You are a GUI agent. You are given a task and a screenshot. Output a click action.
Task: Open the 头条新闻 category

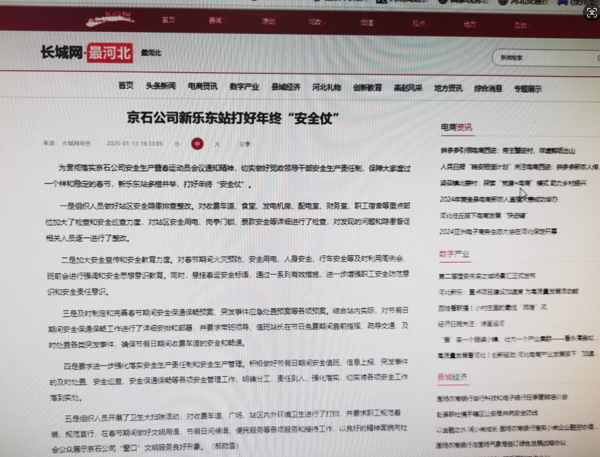161,86
